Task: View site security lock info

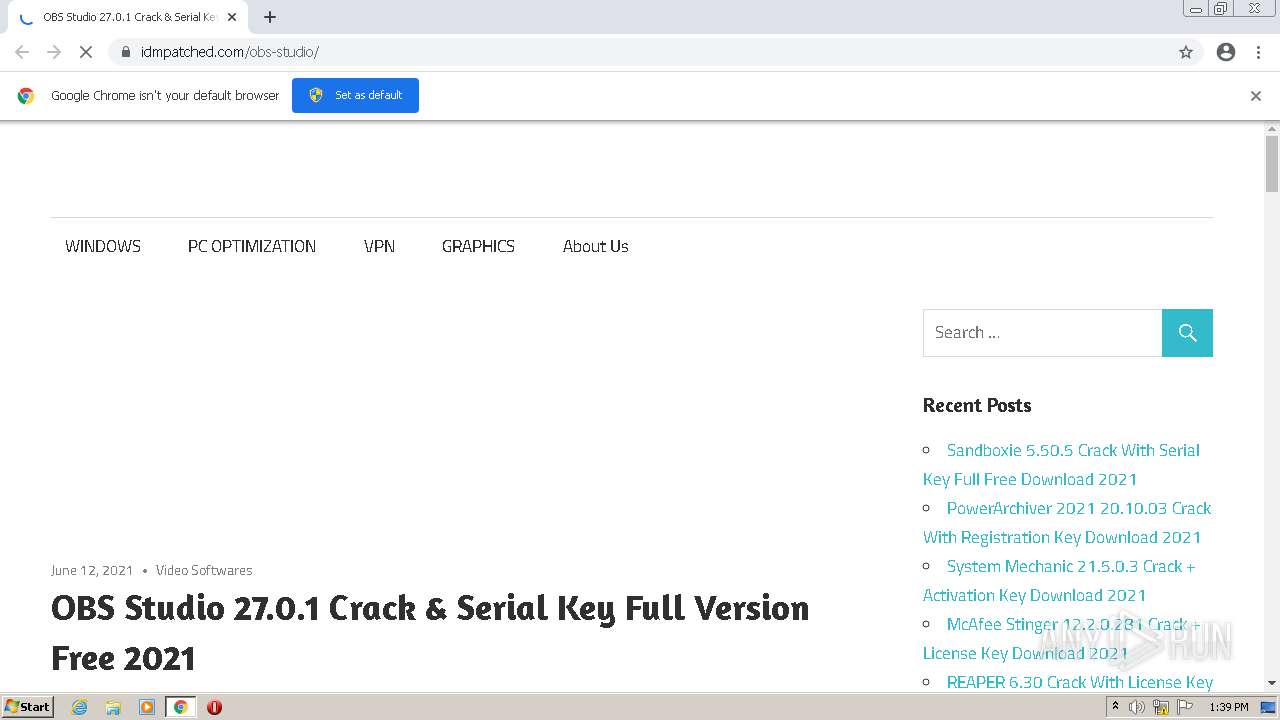Action: (125, 52)
